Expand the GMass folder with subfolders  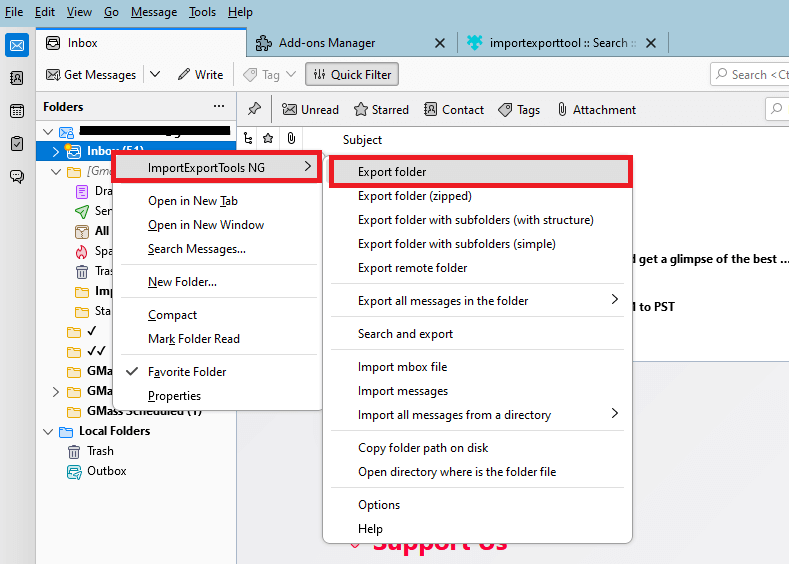56,391
